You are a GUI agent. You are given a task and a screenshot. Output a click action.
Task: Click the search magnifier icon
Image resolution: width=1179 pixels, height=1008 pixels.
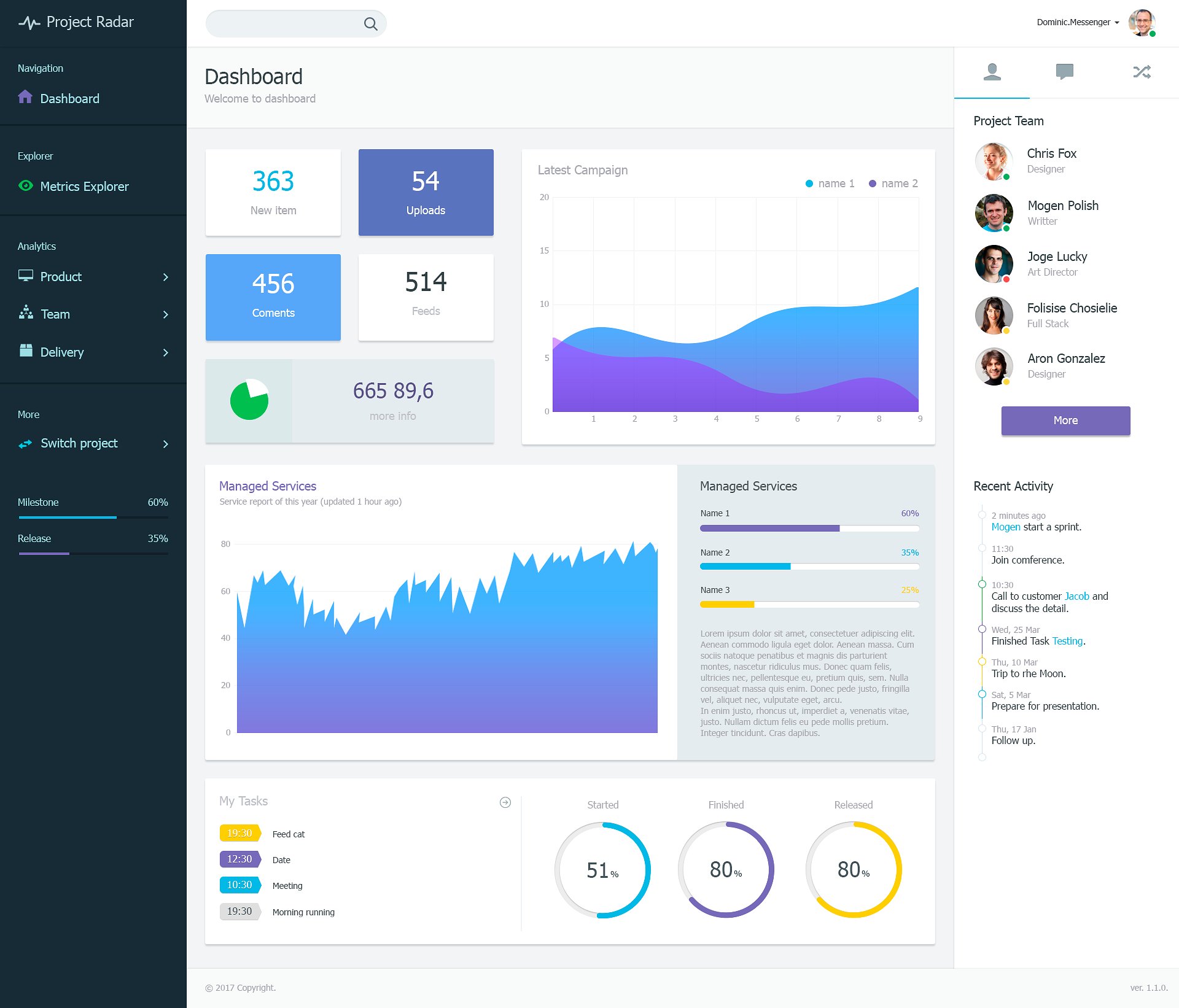point(370,24)
